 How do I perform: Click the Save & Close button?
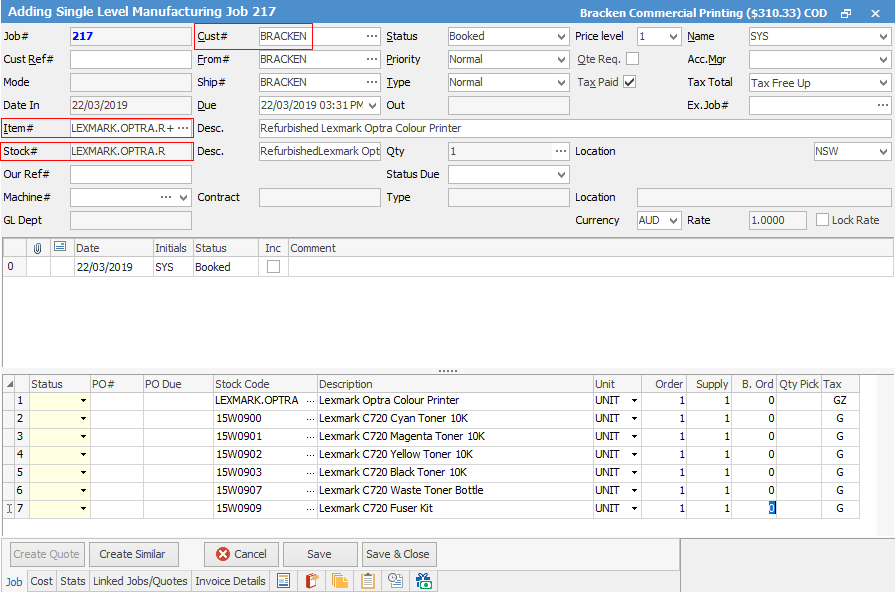(397, 554)
